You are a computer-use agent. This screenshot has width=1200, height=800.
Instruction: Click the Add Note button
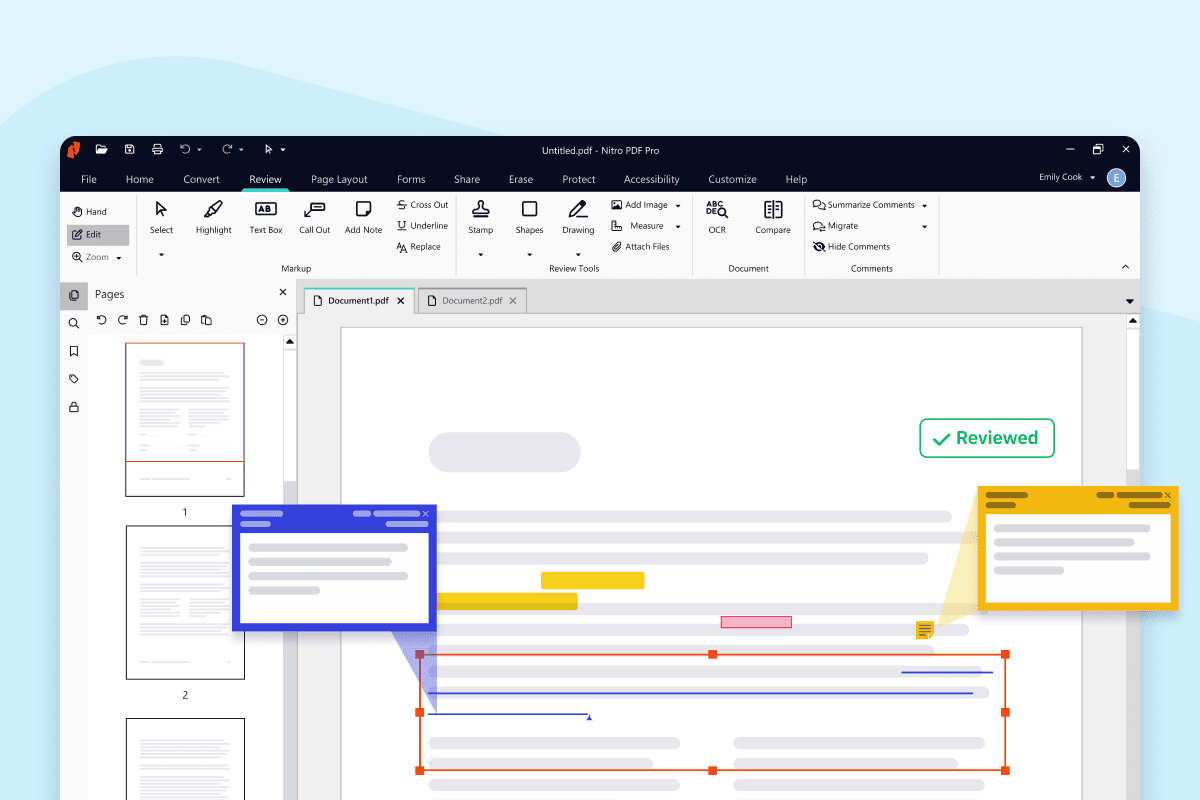tap(363, 217)
